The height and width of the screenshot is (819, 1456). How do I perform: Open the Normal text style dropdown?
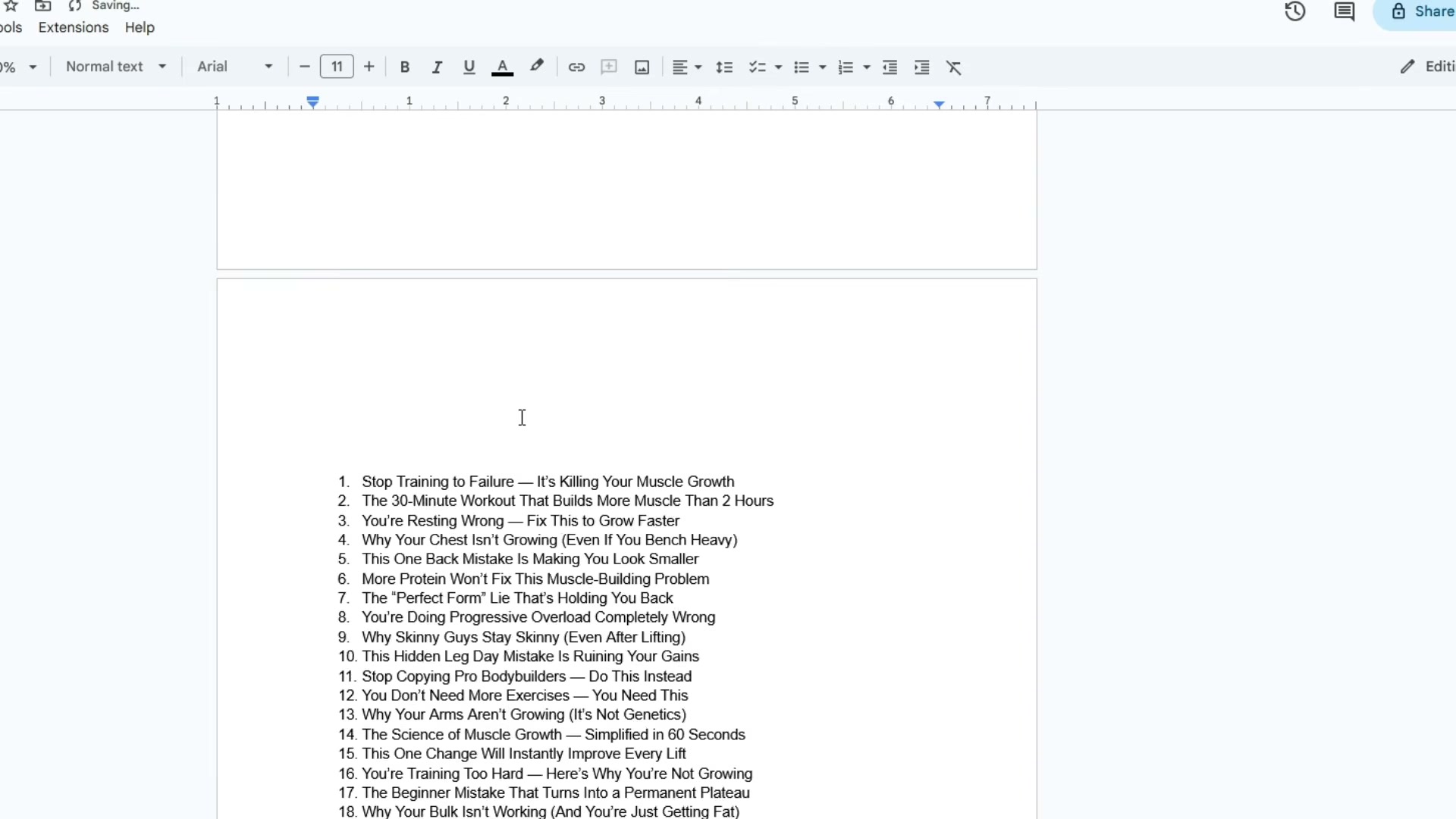pos(115,67)
